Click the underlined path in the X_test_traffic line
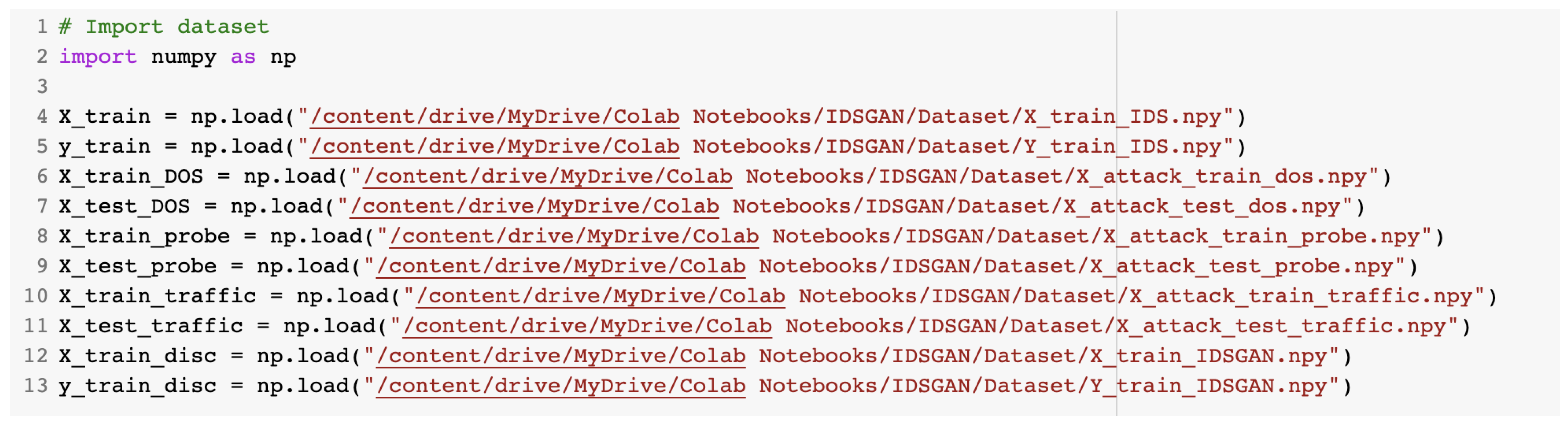1568x424 pixels. (x=587, y=325)
